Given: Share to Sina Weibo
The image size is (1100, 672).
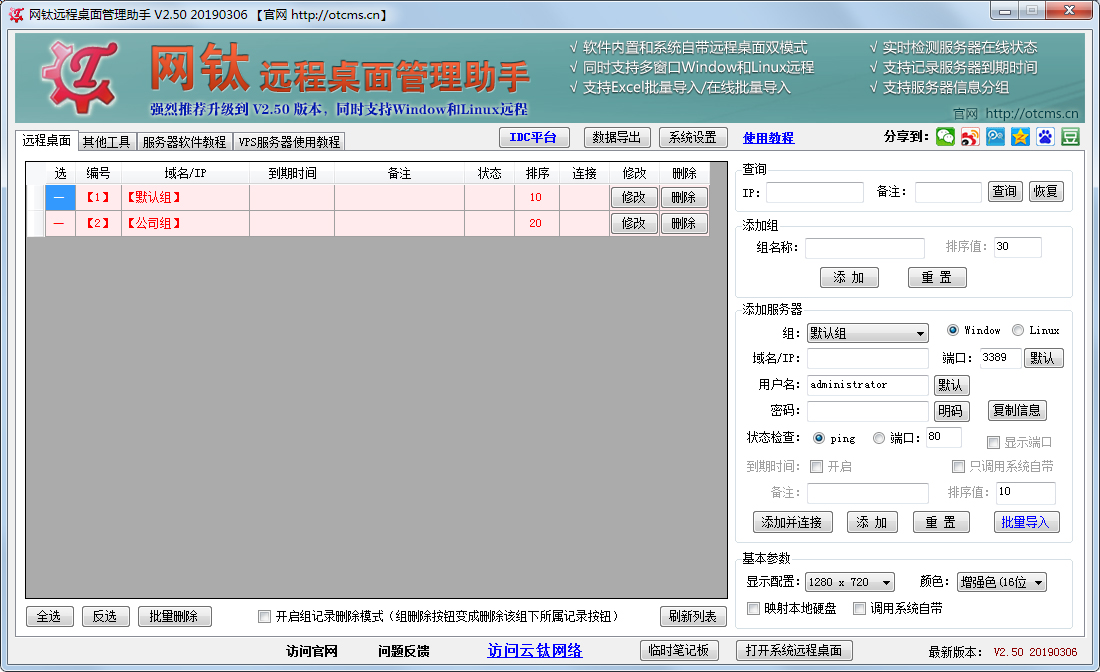Looking at the screenshot, I should click(x=970, y=137).
